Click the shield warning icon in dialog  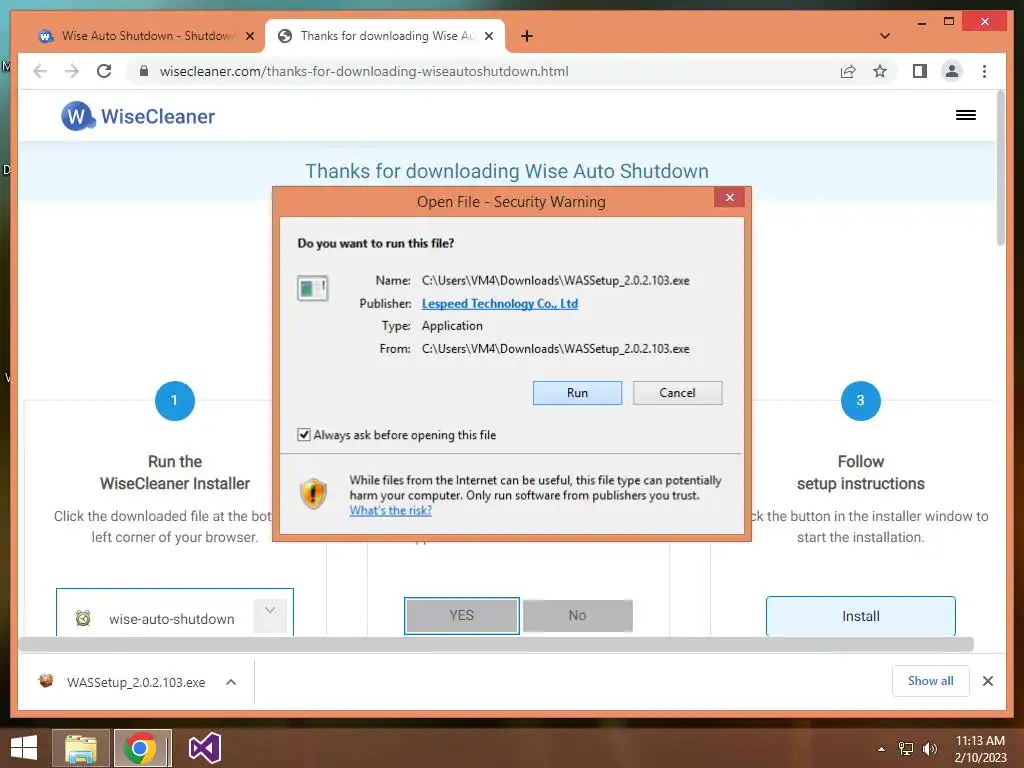click(x=313, y=493)
